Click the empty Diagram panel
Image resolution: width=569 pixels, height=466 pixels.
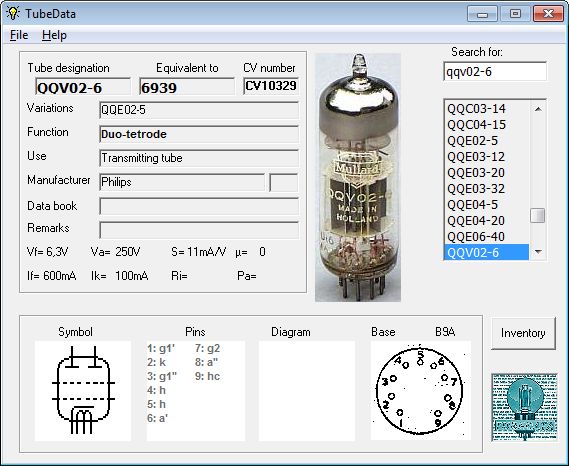307,391
